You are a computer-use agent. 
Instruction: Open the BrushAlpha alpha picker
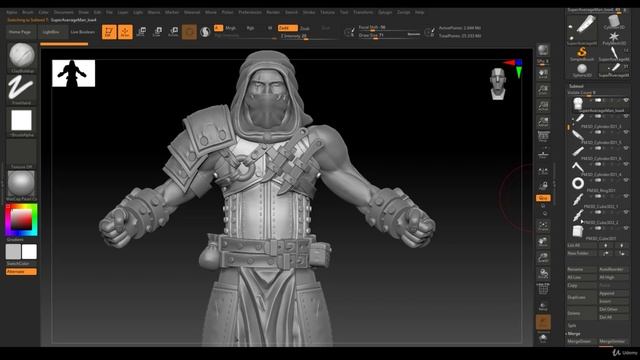[x=22, y=122]
